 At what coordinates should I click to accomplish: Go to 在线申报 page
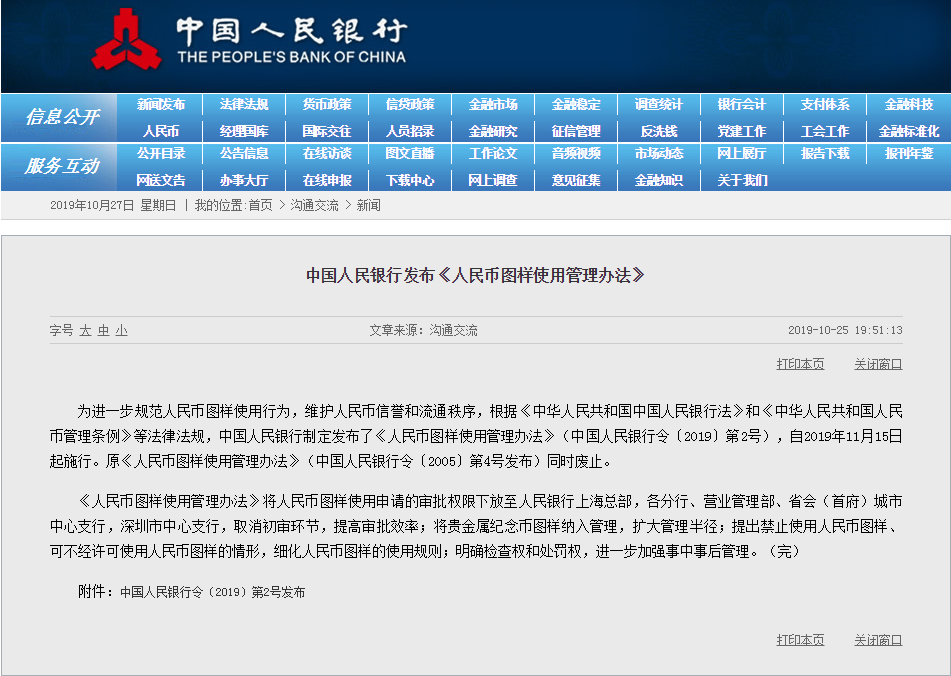click(x=327, y=180)
